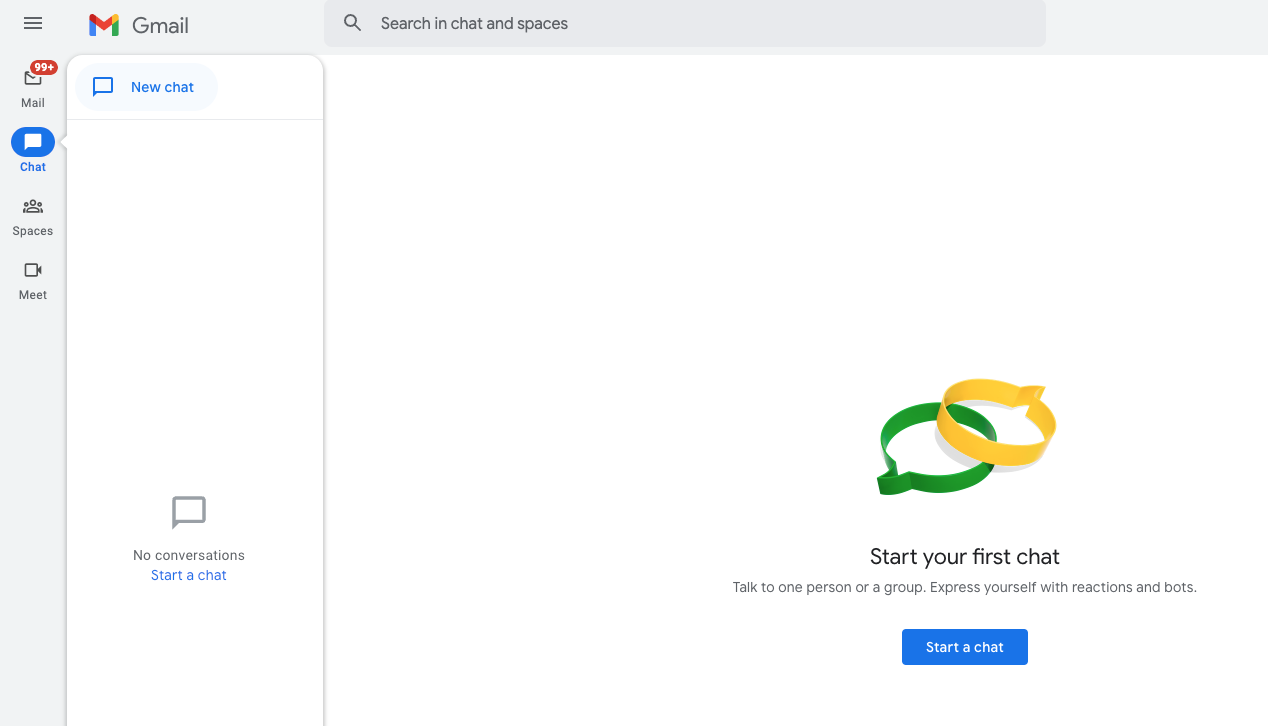The width and height of the screenshot is (1268, 726).
Task: Open Meet from the sidebar
Action: 33,280
